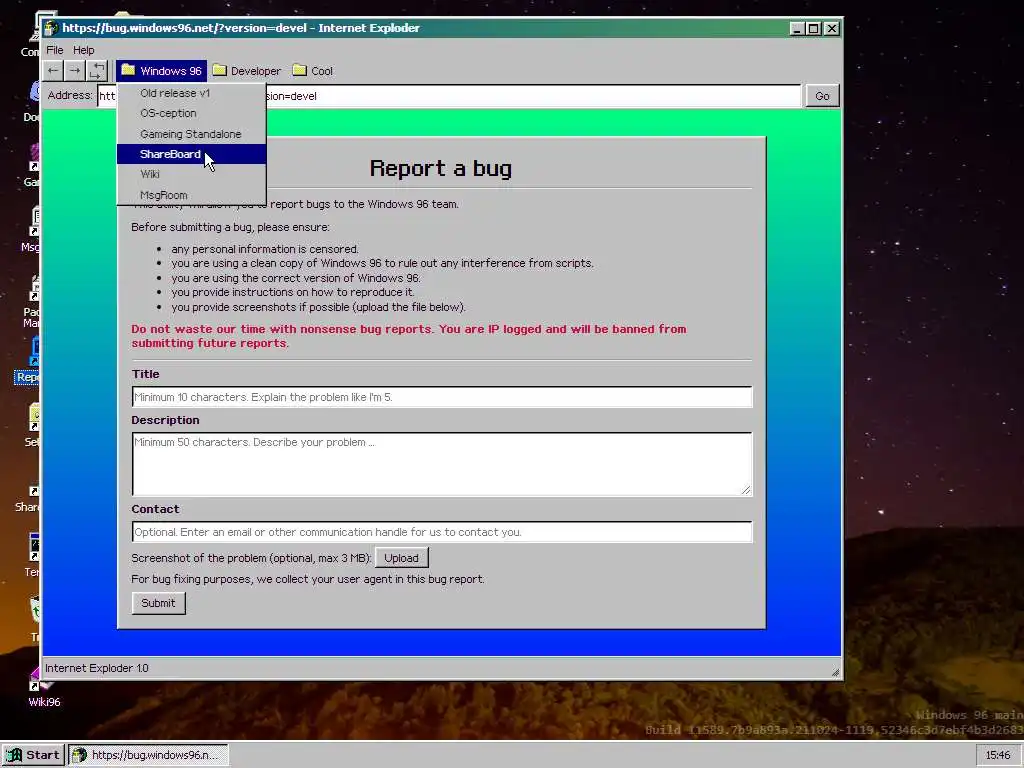Click the 'Internet Exploder 1.0' status text
1024x768 pixels.
[x=97, y=668]
